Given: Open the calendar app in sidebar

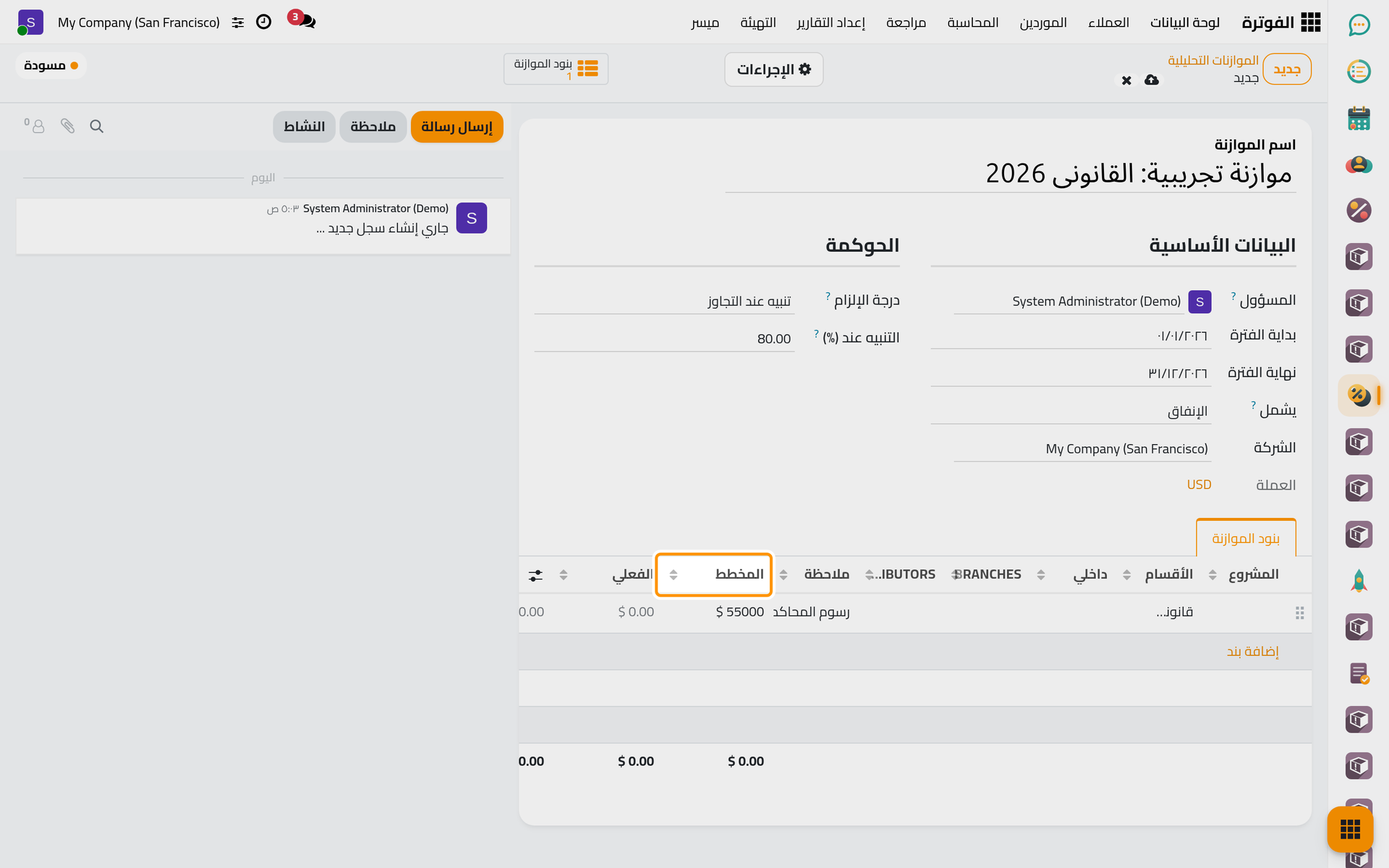Looking at the screenshot, I should [1359, 118].
